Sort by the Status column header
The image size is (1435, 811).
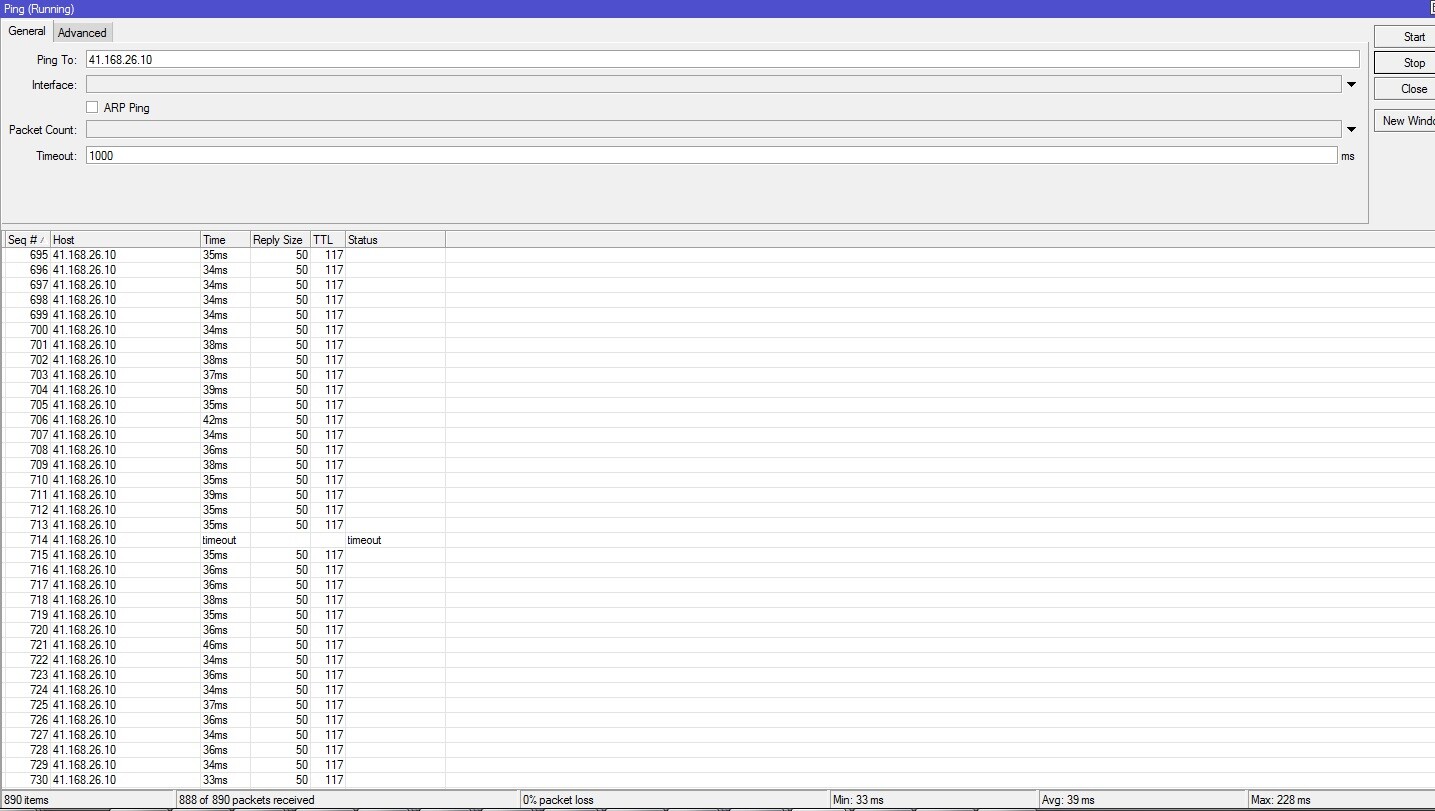point(395,240)
